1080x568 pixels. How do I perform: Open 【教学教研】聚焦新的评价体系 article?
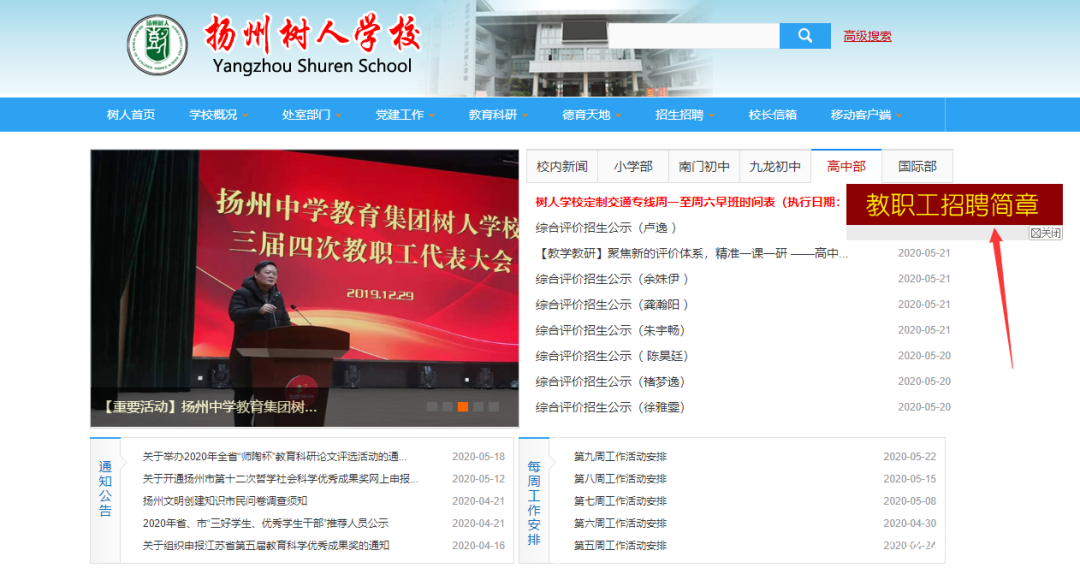coord(692,253)
